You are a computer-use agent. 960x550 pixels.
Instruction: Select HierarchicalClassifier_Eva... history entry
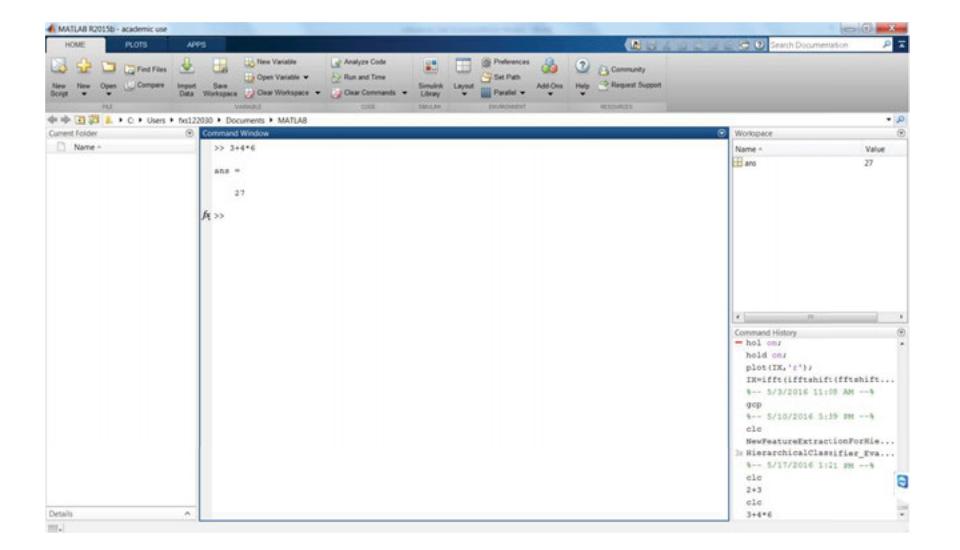[x=820, y=453]
